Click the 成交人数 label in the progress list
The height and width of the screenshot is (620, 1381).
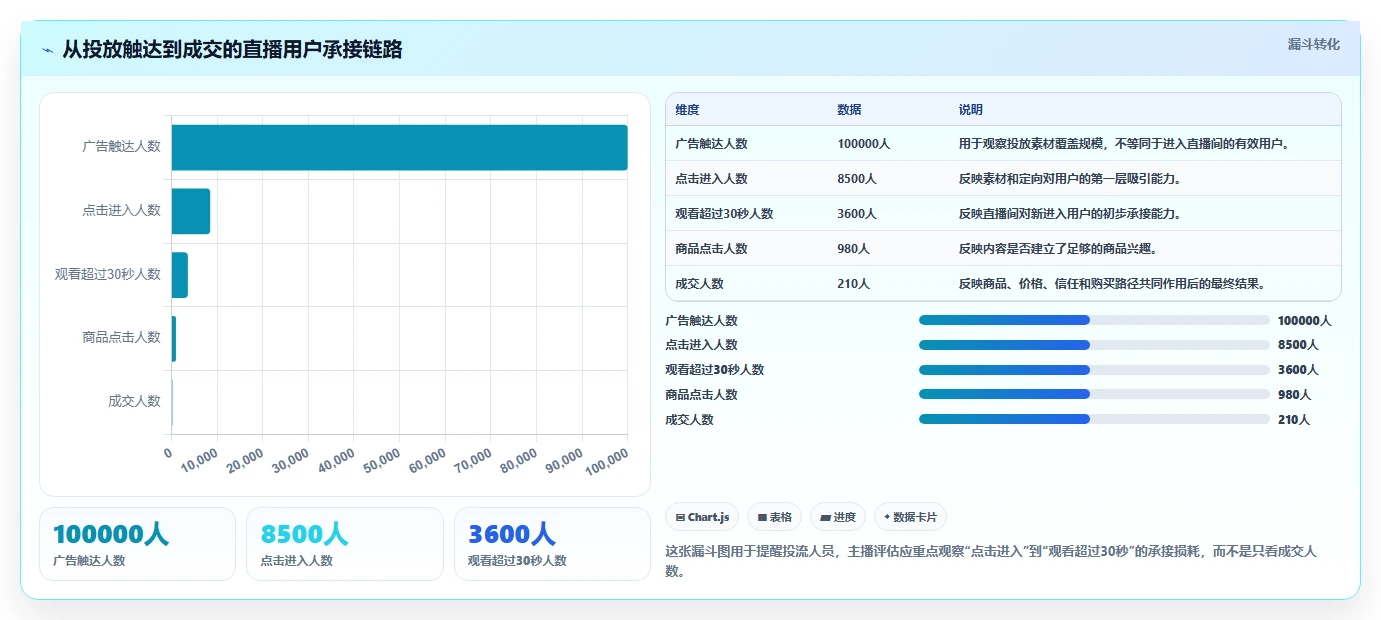pyautogui.click(x=689, y=420)
